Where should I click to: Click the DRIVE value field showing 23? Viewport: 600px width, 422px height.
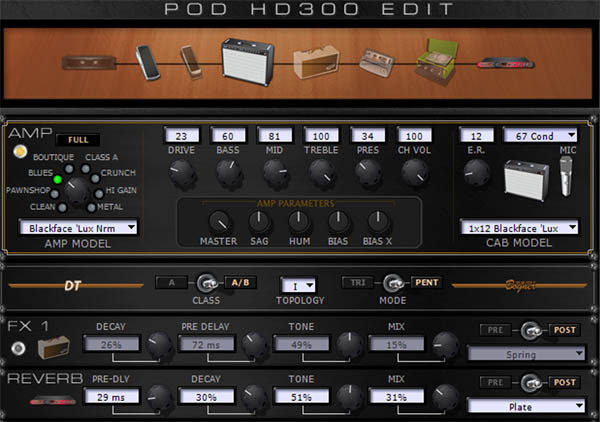tap(181, 135)
